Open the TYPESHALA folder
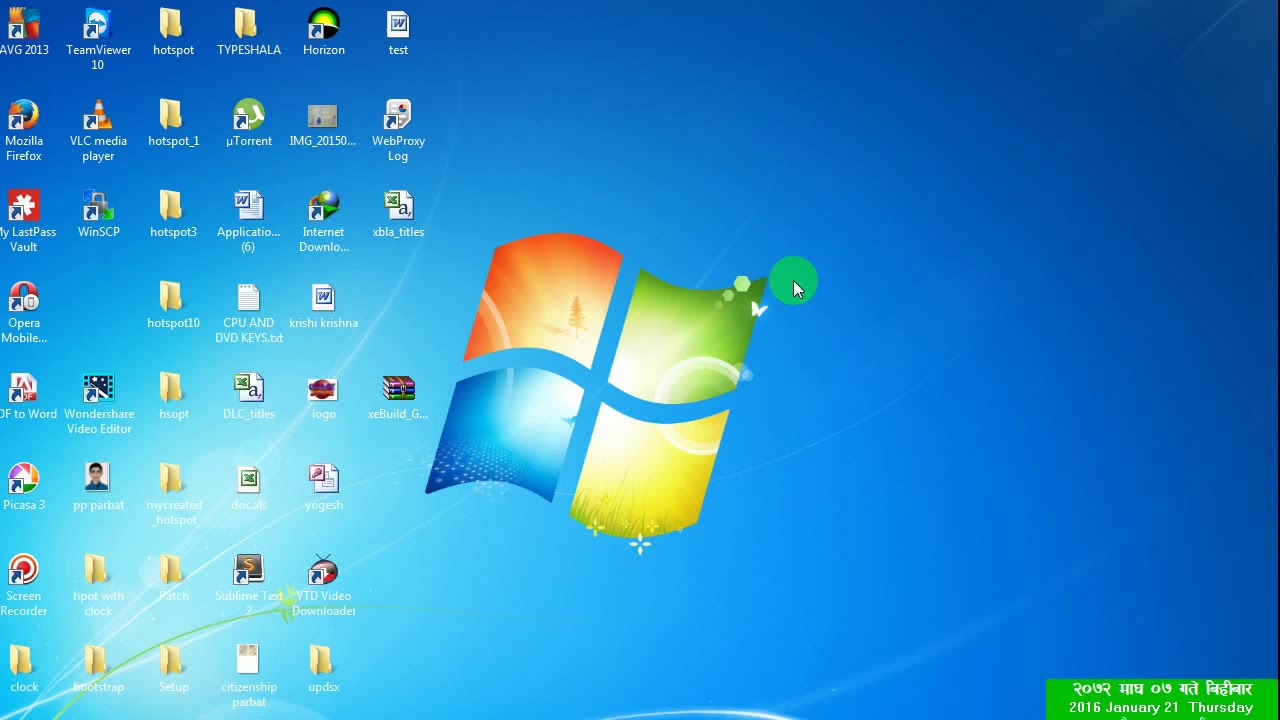 [x=248, y=32]
